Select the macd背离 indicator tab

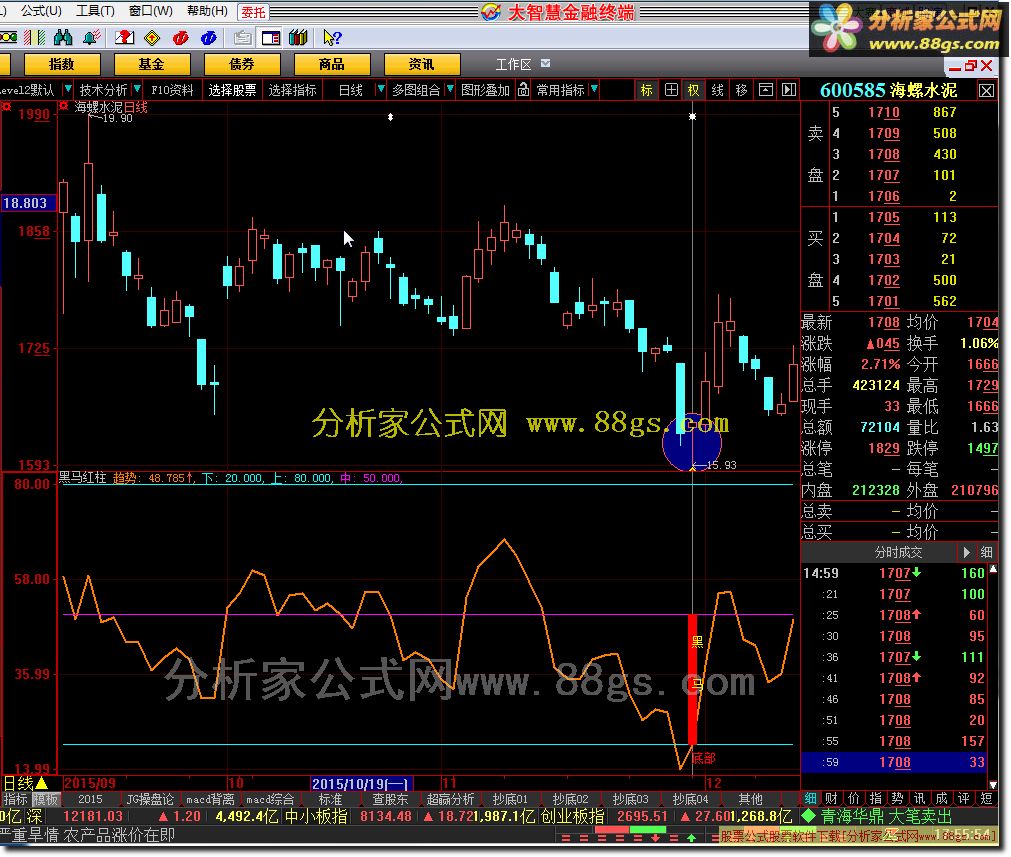(x=210, y=799)
